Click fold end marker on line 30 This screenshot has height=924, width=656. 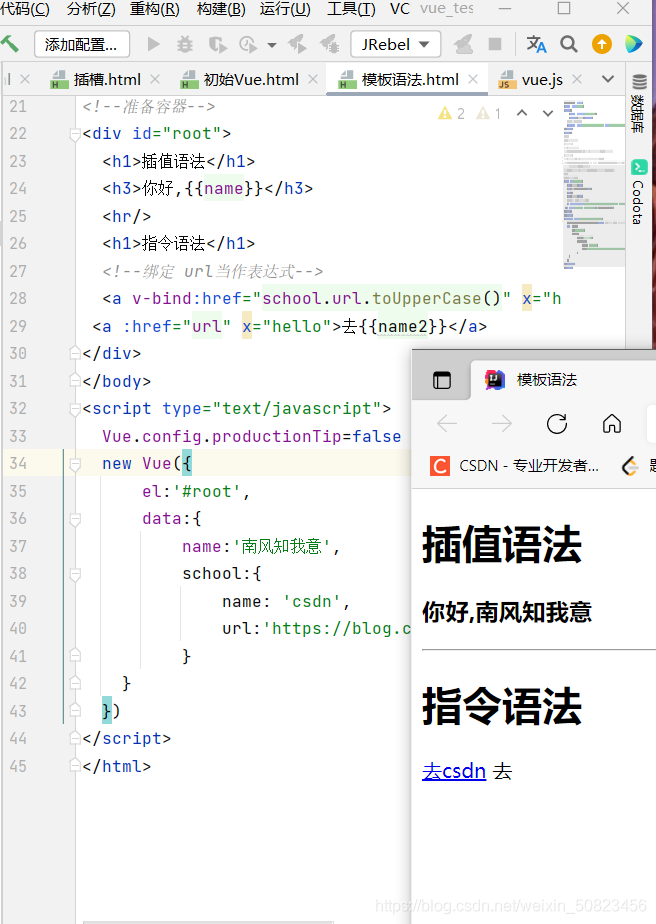click(75, 354)
